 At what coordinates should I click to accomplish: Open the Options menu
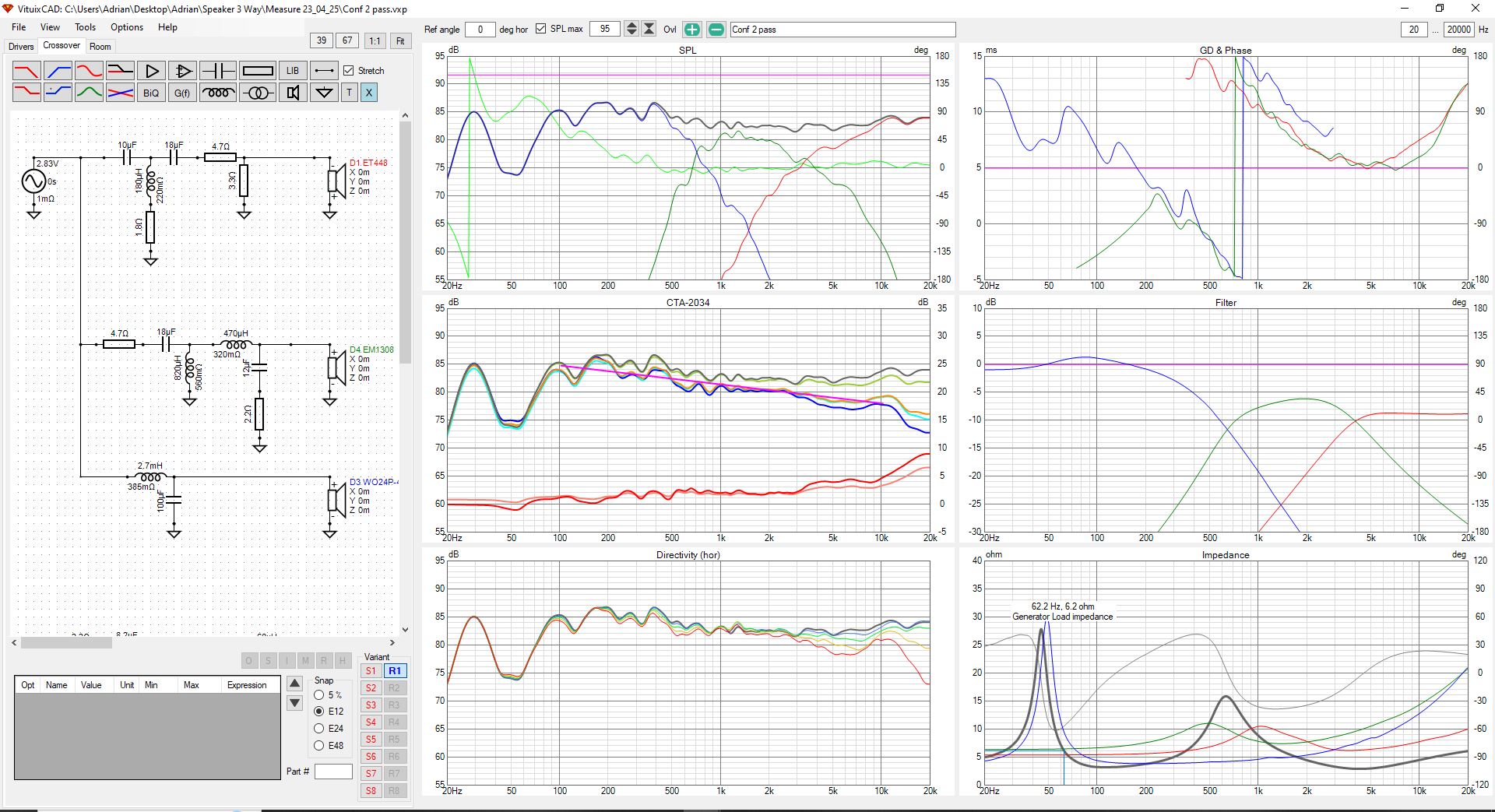127,27
